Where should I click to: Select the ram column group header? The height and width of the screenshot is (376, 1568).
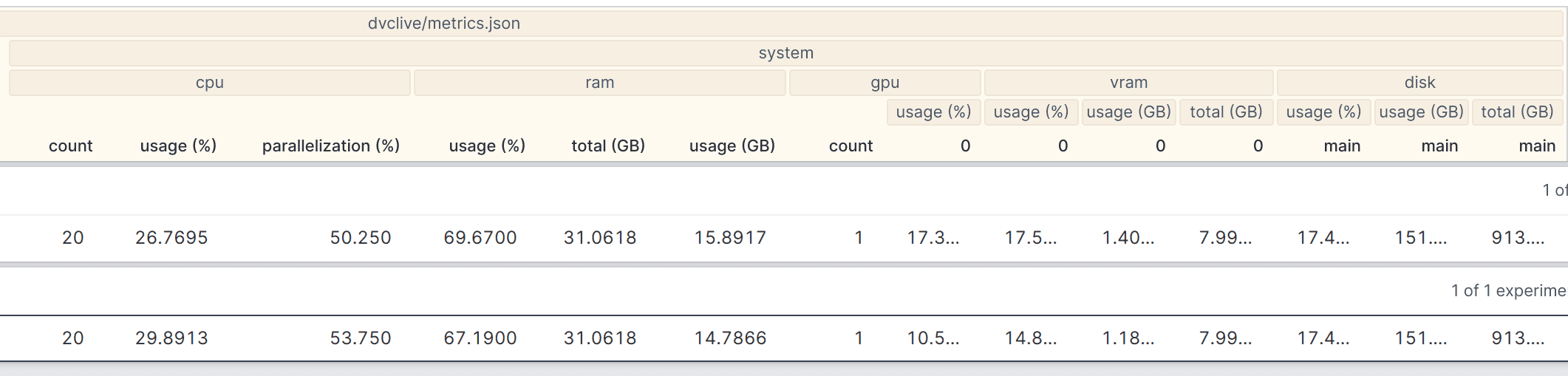pyautogui.click(x=599, y=83)
